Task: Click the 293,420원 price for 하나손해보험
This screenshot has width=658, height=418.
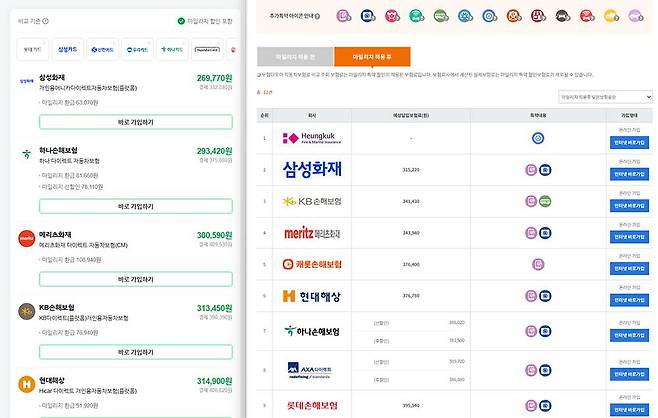Action: point(214,151)
